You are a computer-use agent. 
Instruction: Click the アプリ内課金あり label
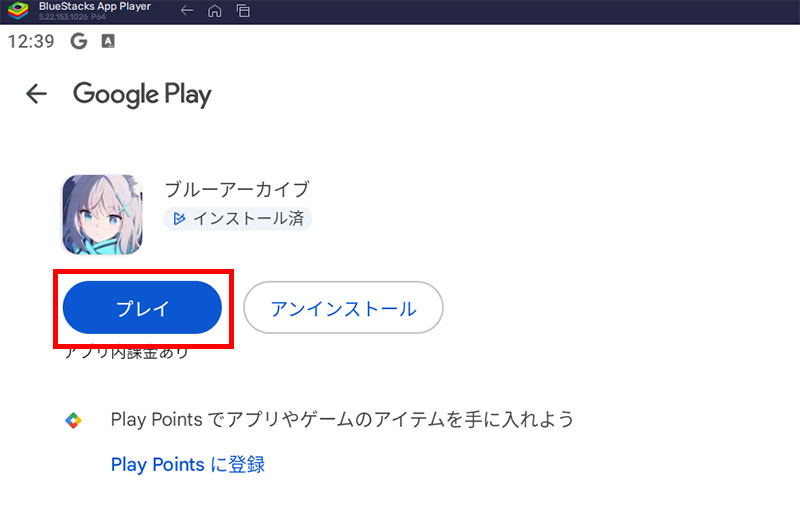(x=126, y=352)
